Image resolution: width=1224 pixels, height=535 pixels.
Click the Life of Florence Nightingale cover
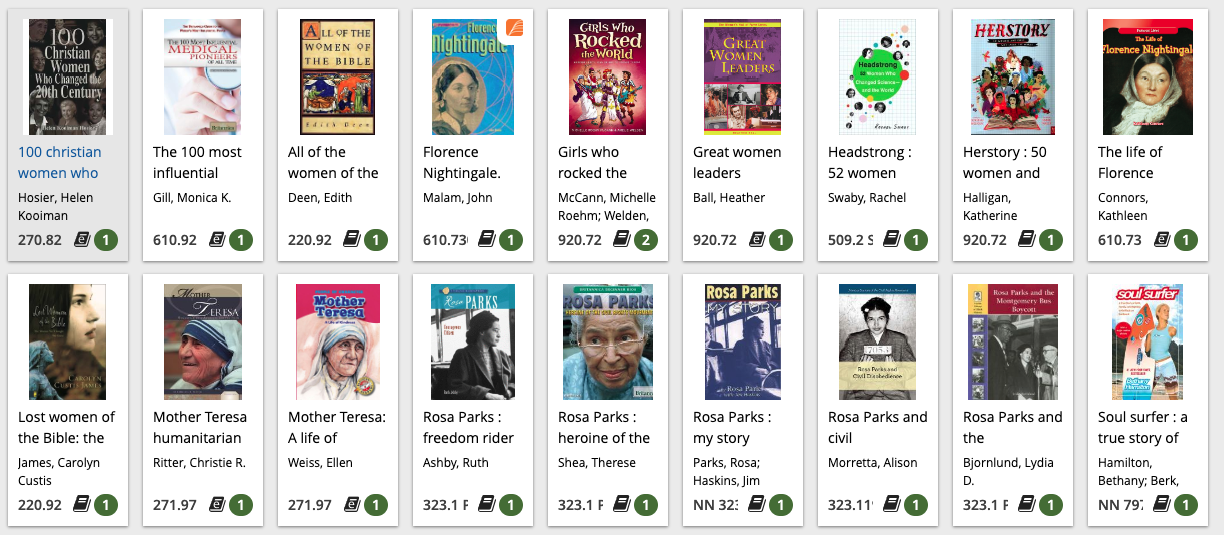point(1147,77)
